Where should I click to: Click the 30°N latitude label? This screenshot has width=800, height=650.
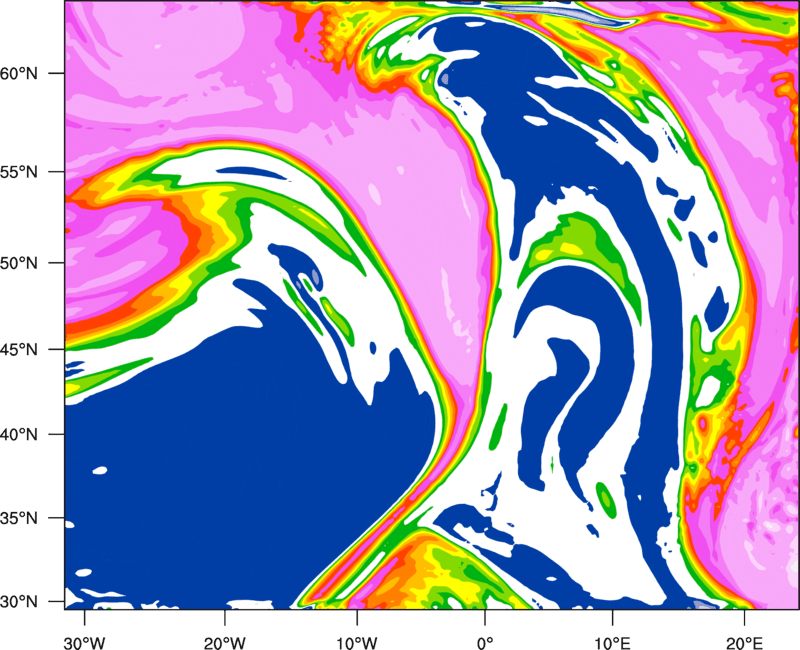click(19, 602)
